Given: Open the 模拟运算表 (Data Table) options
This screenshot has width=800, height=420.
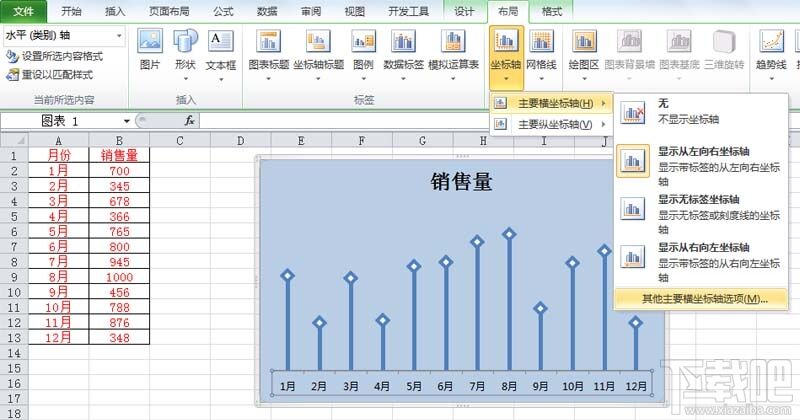Looking at the screenshot, I should [453, 54].
